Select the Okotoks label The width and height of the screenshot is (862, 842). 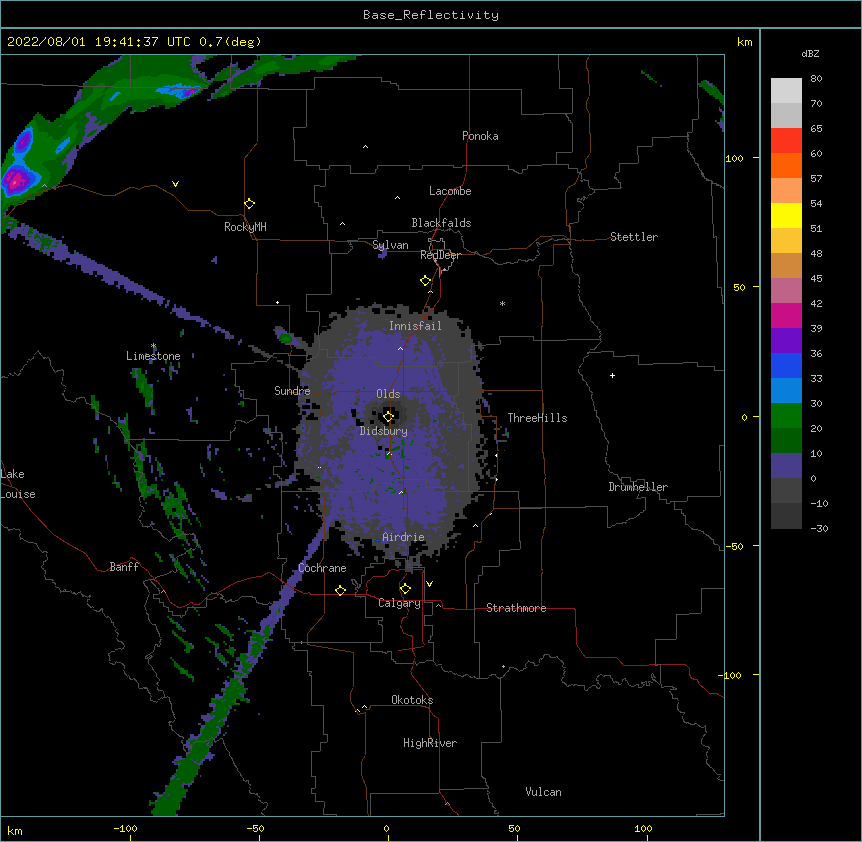tap(412, 700)
